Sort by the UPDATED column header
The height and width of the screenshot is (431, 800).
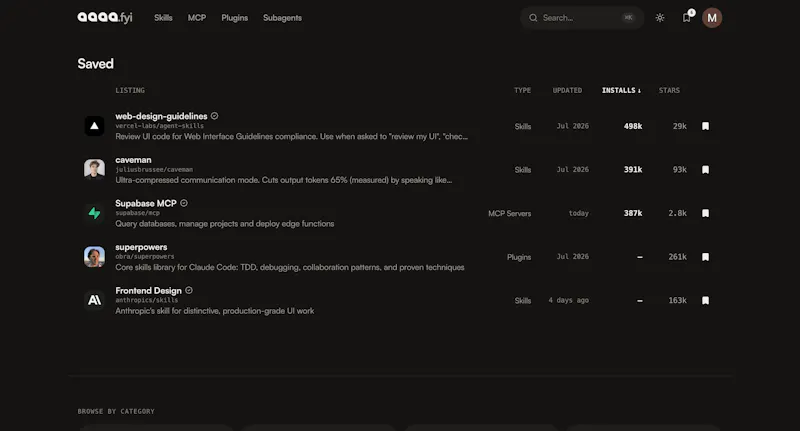(567, 90)
